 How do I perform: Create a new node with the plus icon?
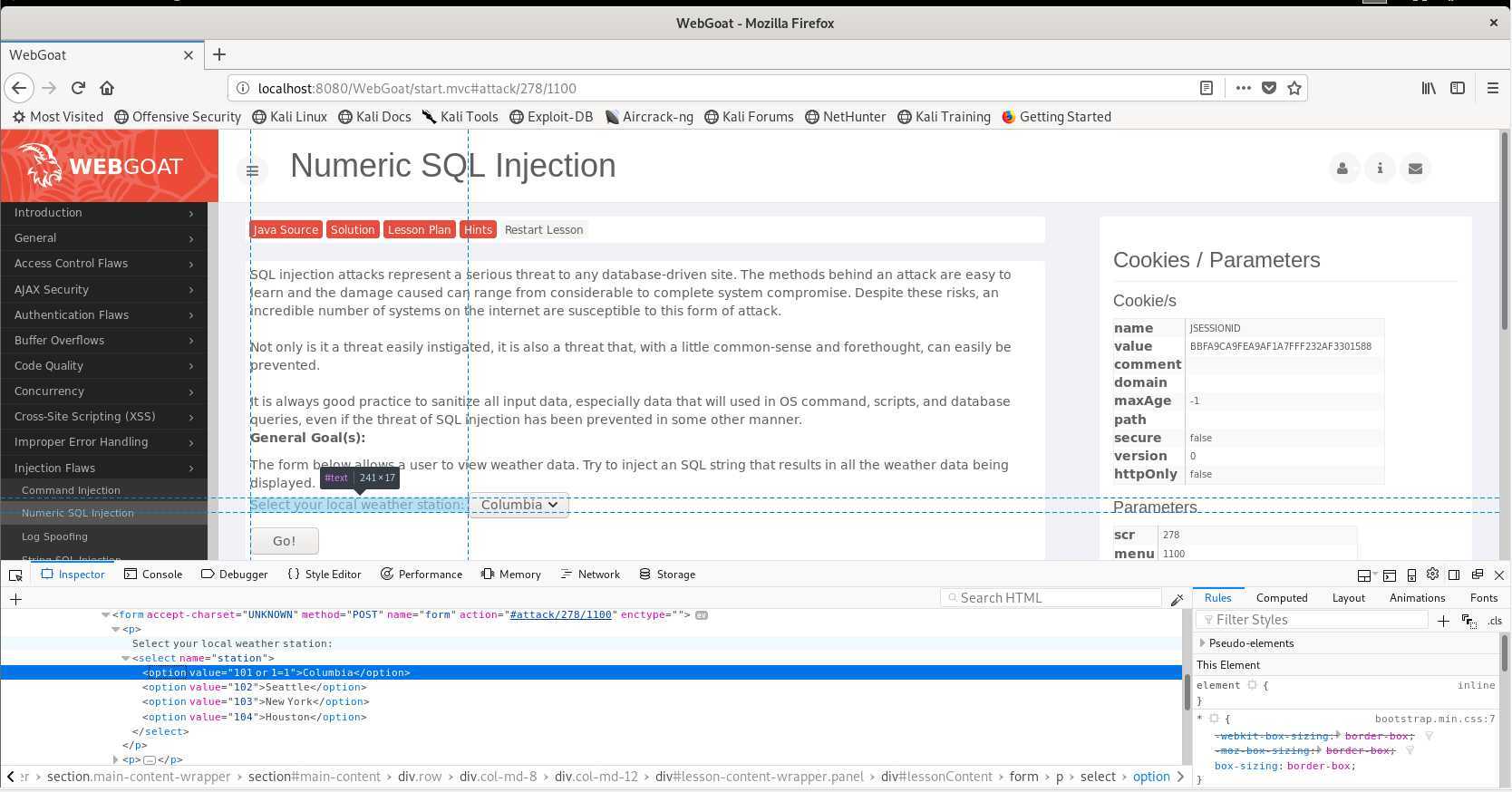[15, 598]
